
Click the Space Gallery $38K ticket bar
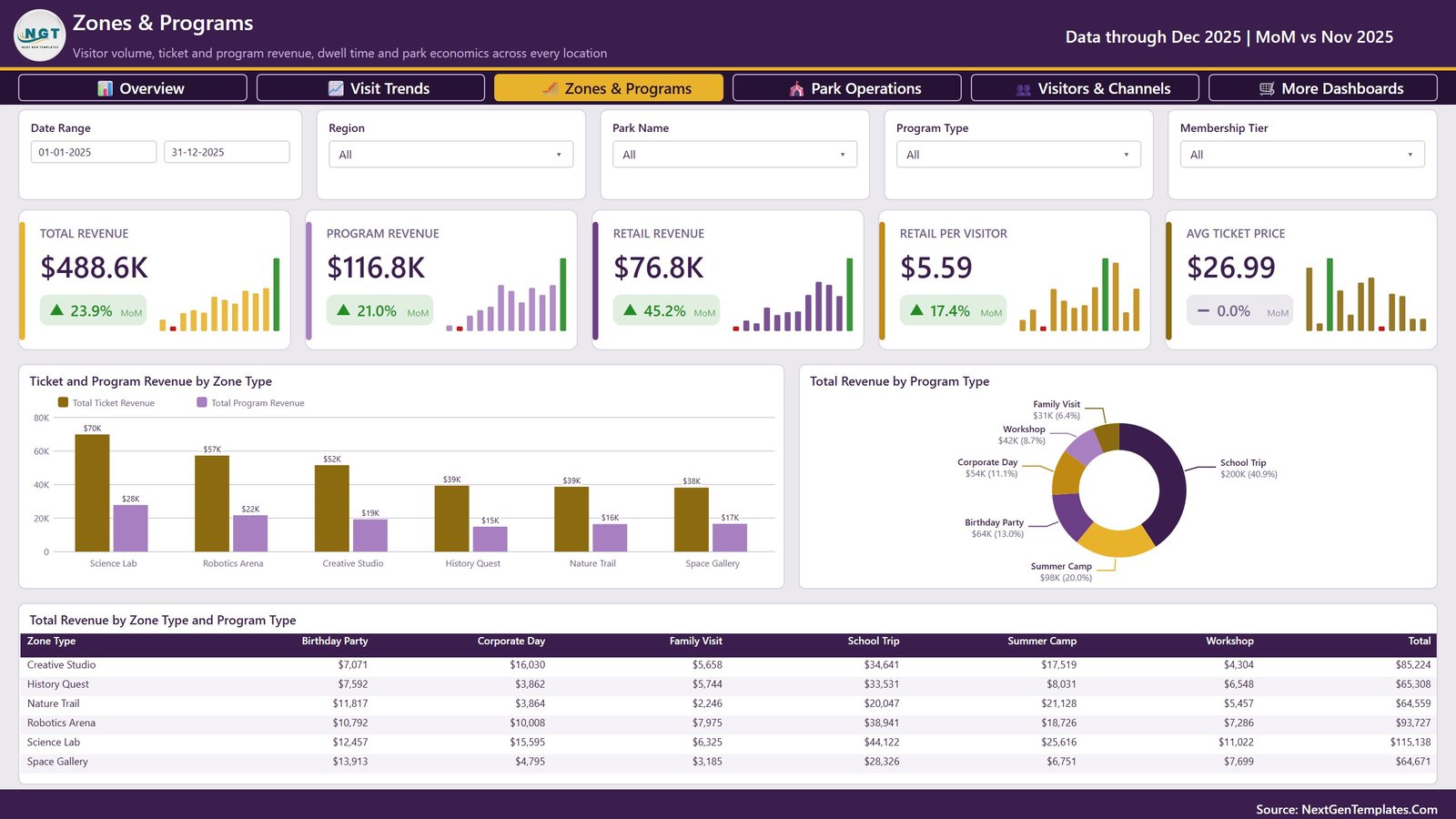coord(692,520)
